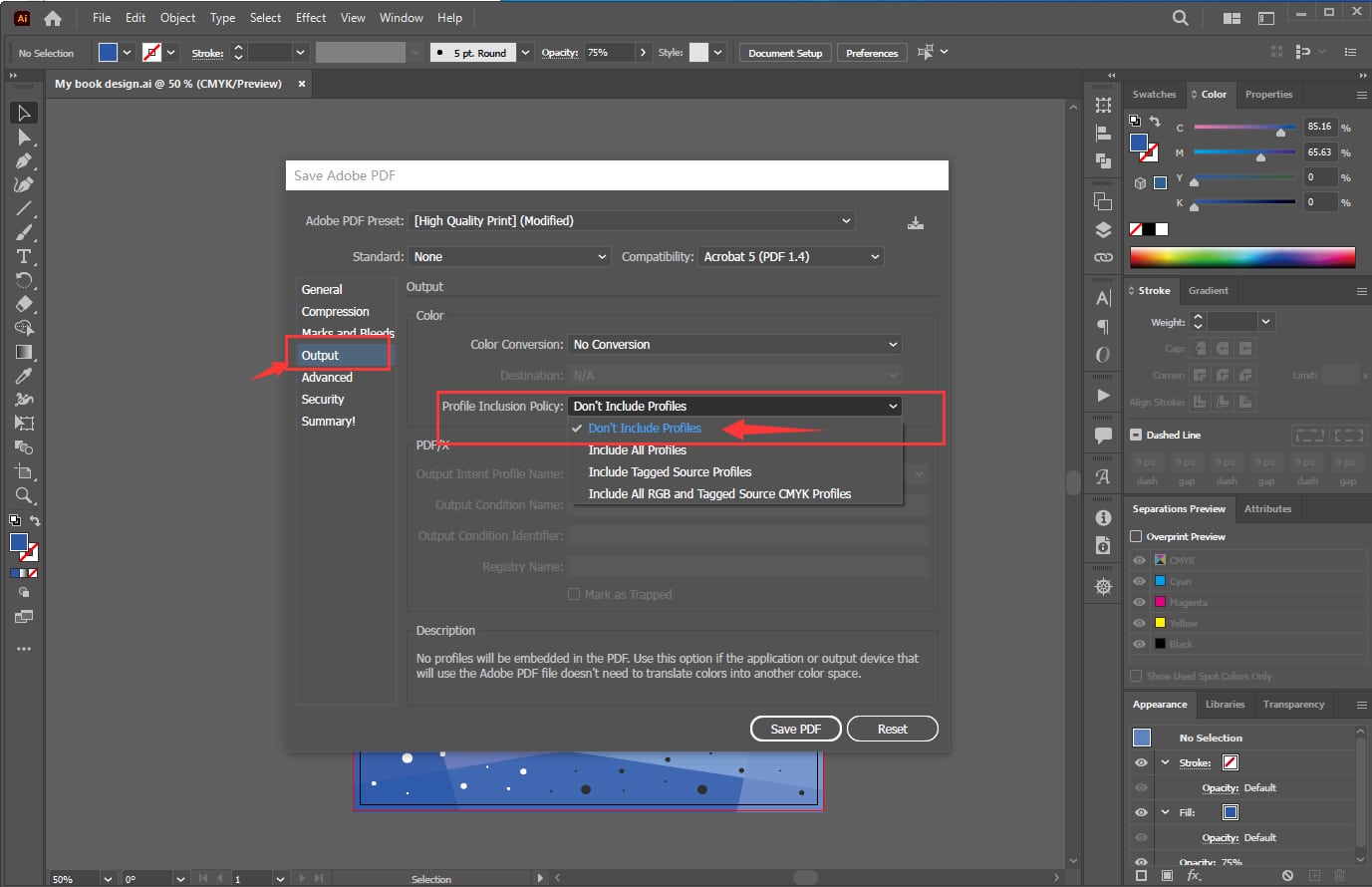The image size is (1372, 887).
Task: Activate the Zoom tool
Action: (24, 495)
